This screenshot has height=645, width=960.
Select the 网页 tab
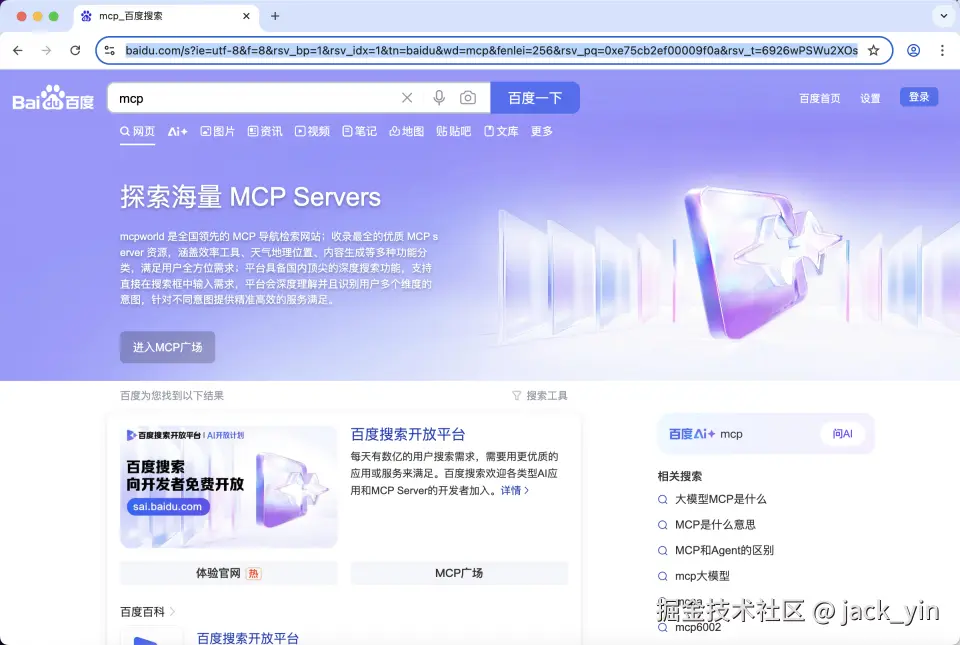(x=137, y=131)
